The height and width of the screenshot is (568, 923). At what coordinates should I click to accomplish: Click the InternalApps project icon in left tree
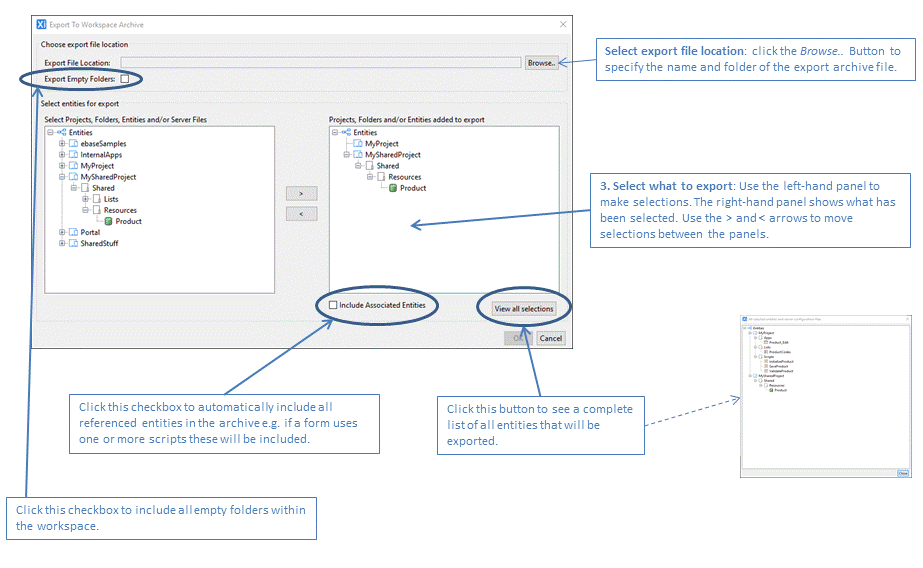(73, 155)
